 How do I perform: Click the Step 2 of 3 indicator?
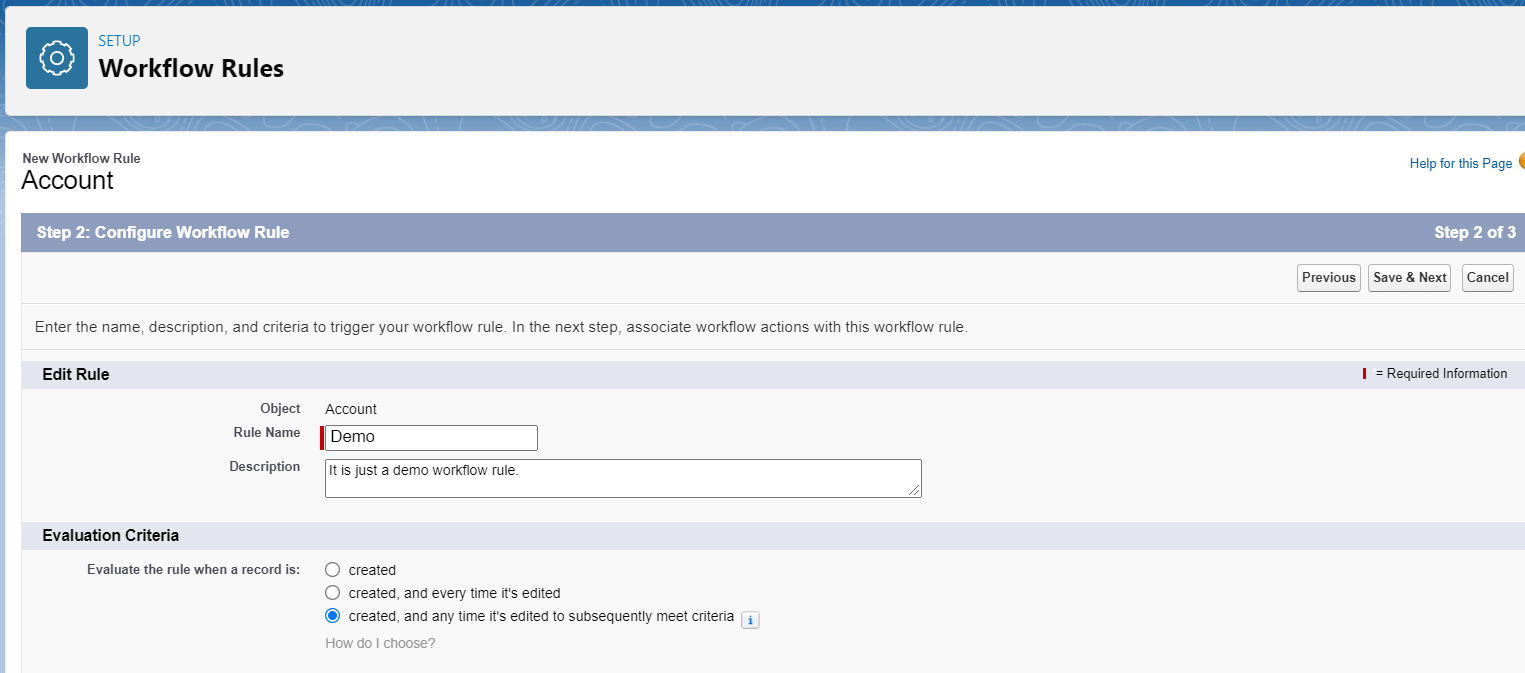tap(1474, 233)
